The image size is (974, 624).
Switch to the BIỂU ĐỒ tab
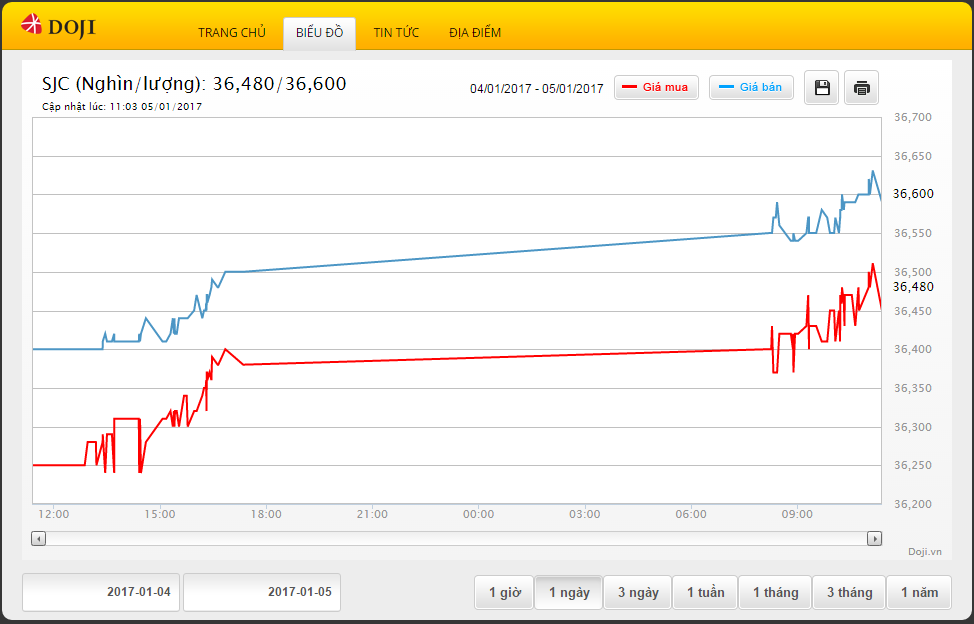[x=319, y=33]
